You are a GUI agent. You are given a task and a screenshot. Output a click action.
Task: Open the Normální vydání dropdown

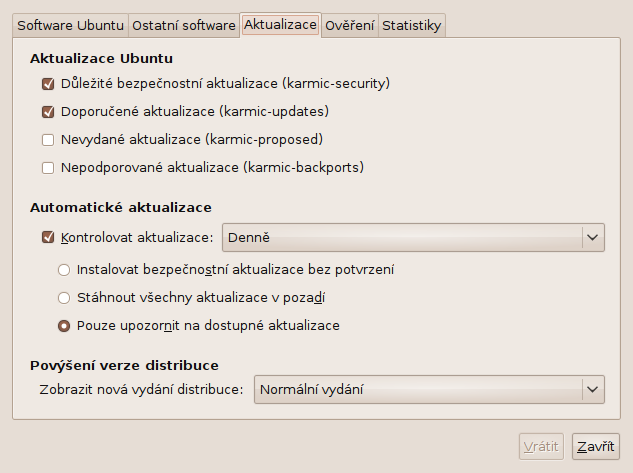[x=429, y=389]
